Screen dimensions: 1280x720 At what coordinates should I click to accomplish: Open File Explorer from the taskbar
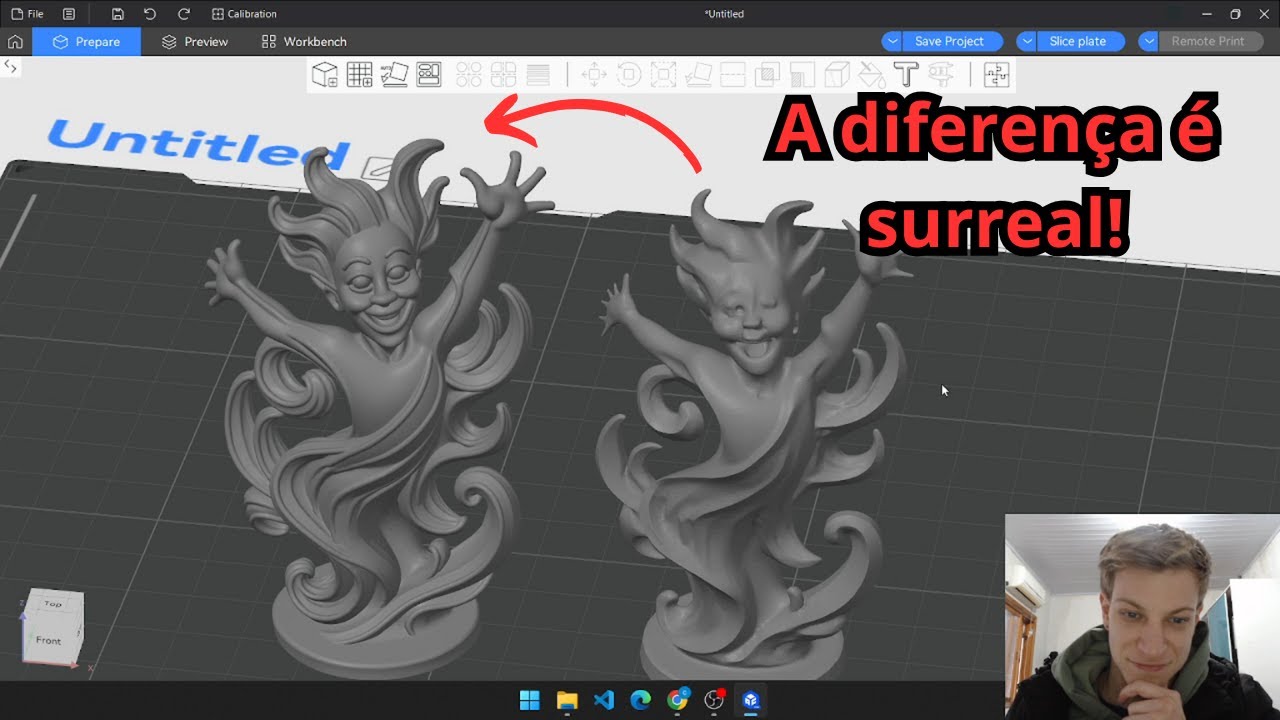[x=567, y=700]
